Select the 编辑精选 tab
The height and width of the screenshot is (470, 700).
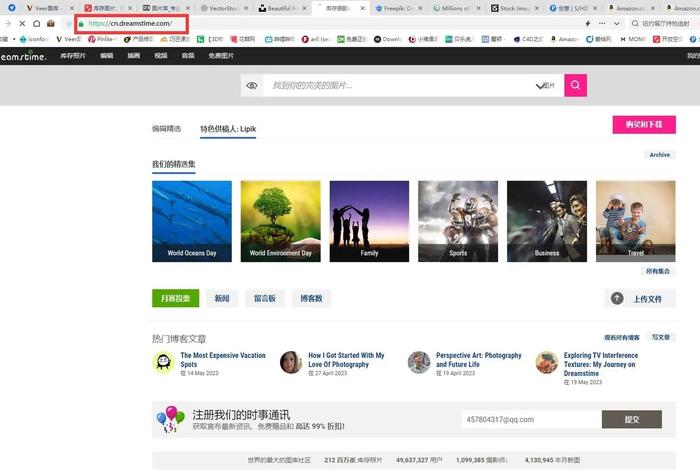pos(167,129)
